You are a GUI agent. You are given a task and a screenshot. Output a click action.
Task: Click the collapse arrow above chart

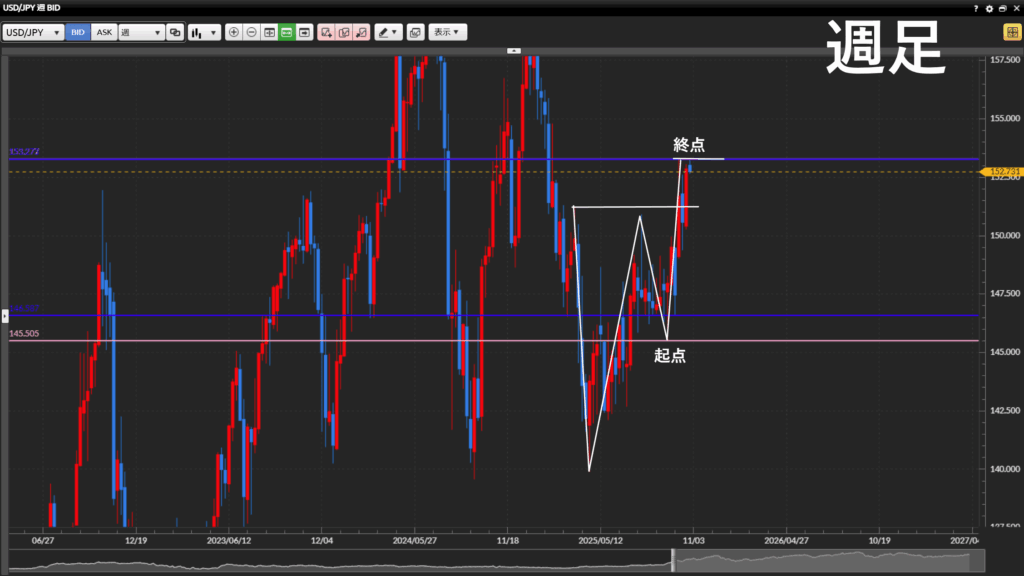coord(513,49)
